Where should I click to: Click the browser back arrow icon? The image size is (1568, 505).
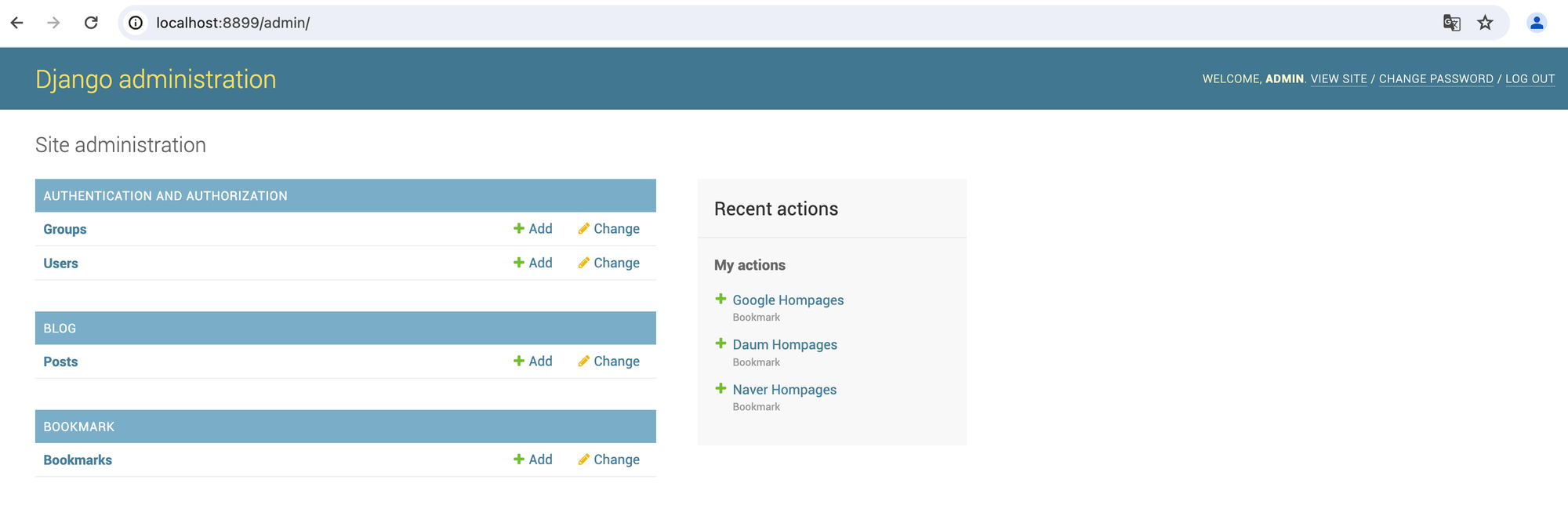coord(17,23)
